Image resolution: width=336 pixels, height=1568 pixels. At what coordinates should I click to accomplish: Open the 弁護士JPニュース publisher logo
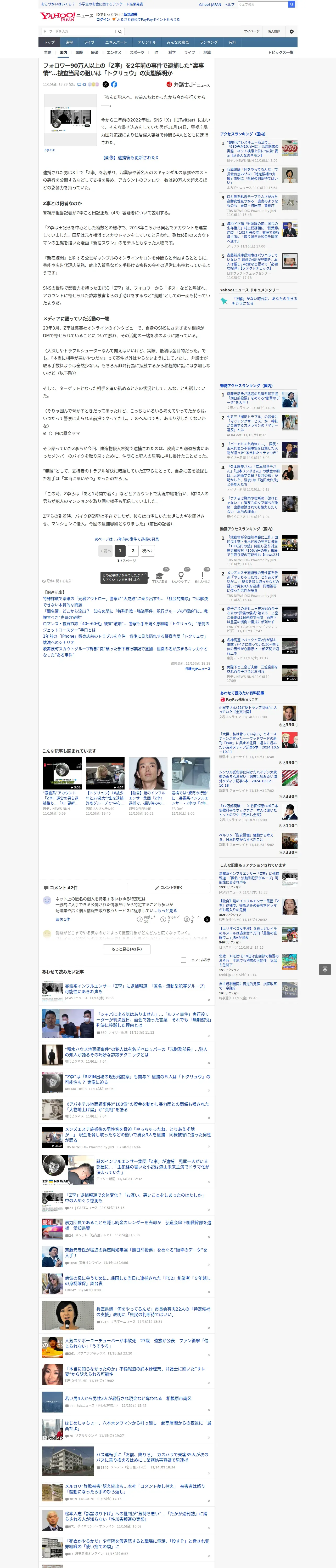coord(188,85)
